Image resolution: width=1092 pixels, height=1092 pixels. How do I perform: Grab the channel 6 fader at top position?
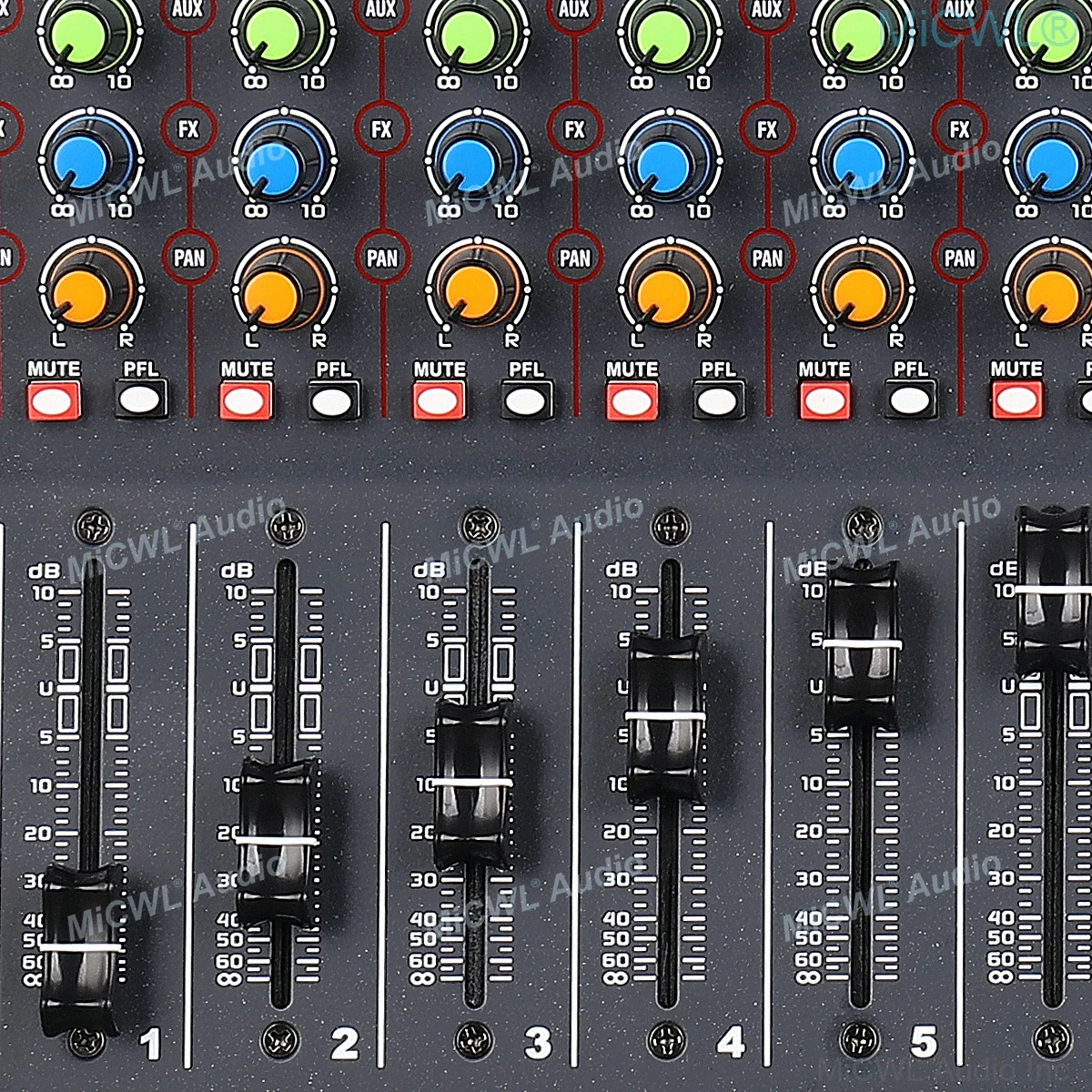[x=1054, y=590]
